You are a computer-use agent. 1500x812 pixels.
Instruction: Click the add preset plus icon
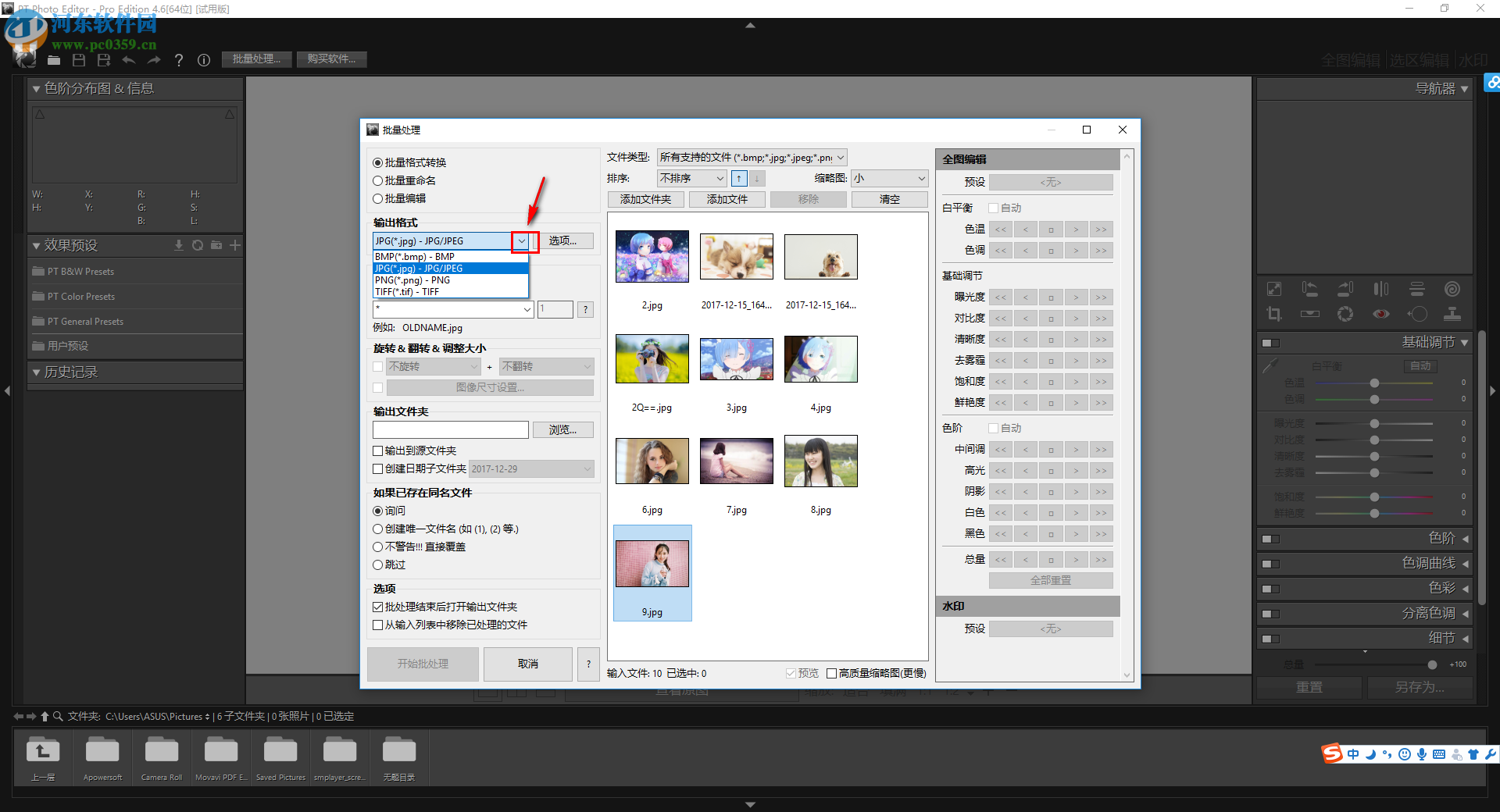coord(235,245)
